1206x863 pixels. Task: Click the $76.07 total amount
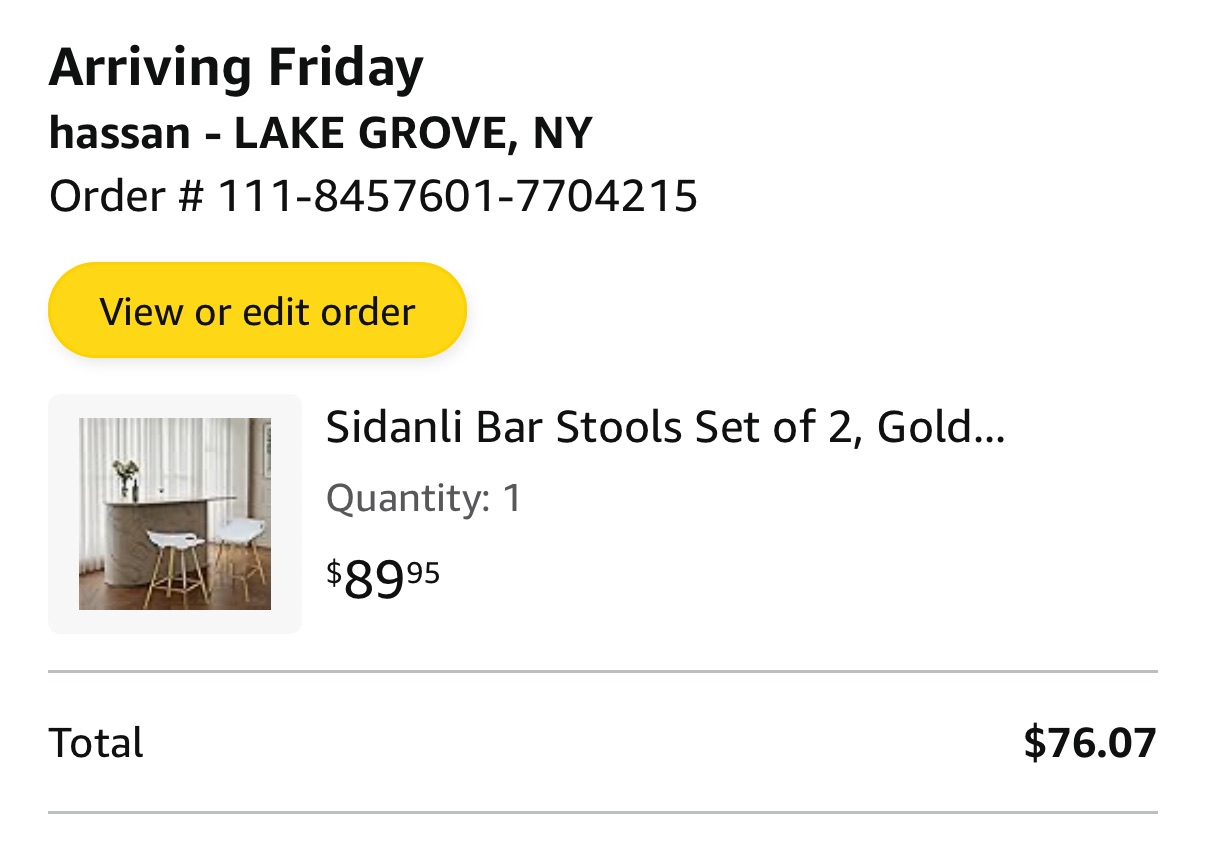(1089, 743)
